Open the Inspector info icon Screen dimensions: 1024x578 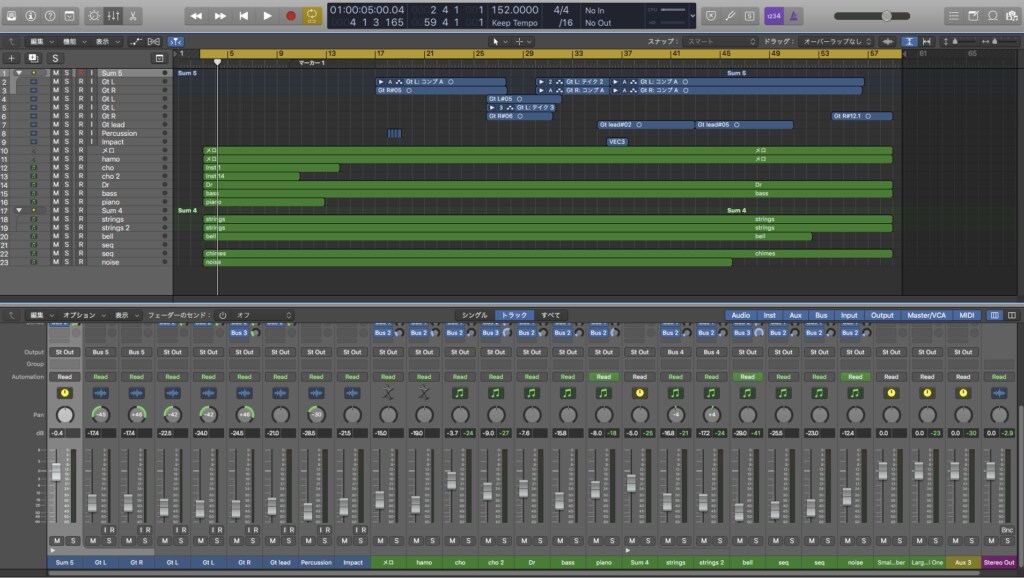click(x=31, y=16)
